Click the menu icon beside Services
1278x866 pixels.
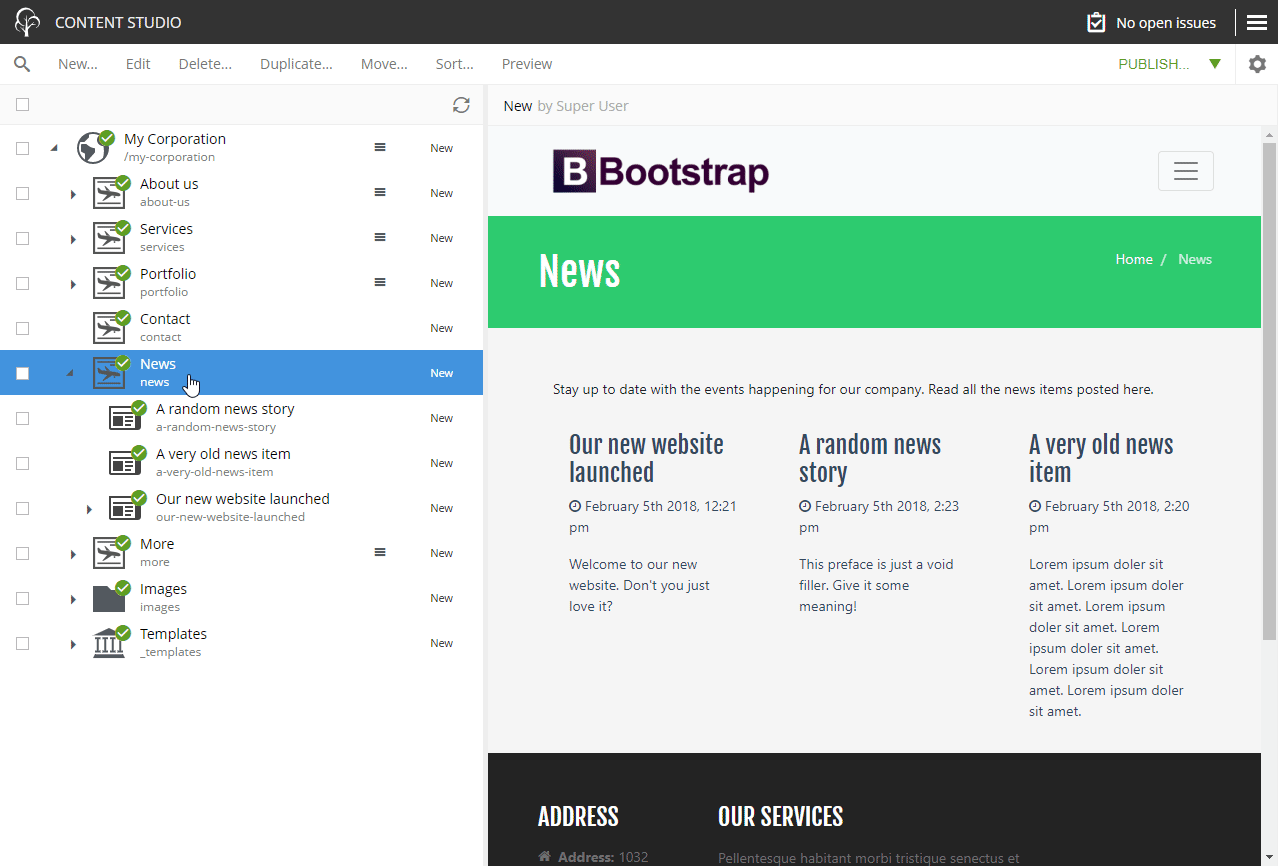(x=379, y=237)
